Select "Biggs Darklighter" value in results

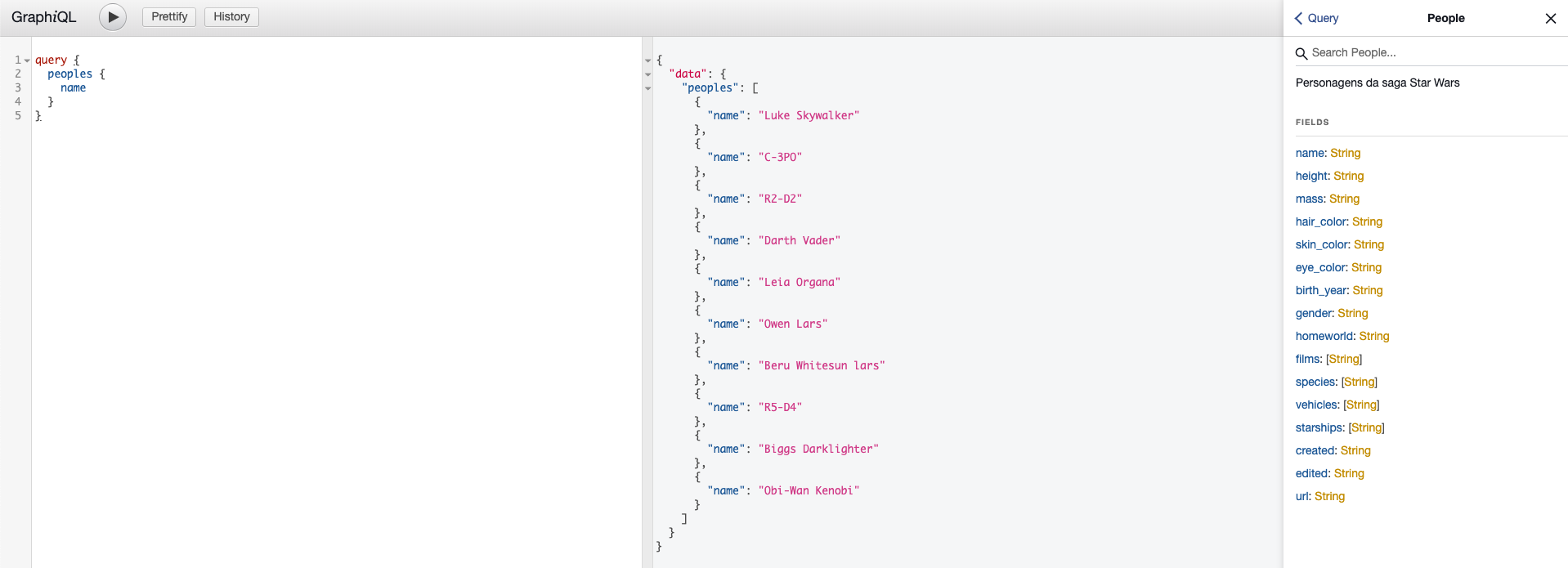point(818,449)
